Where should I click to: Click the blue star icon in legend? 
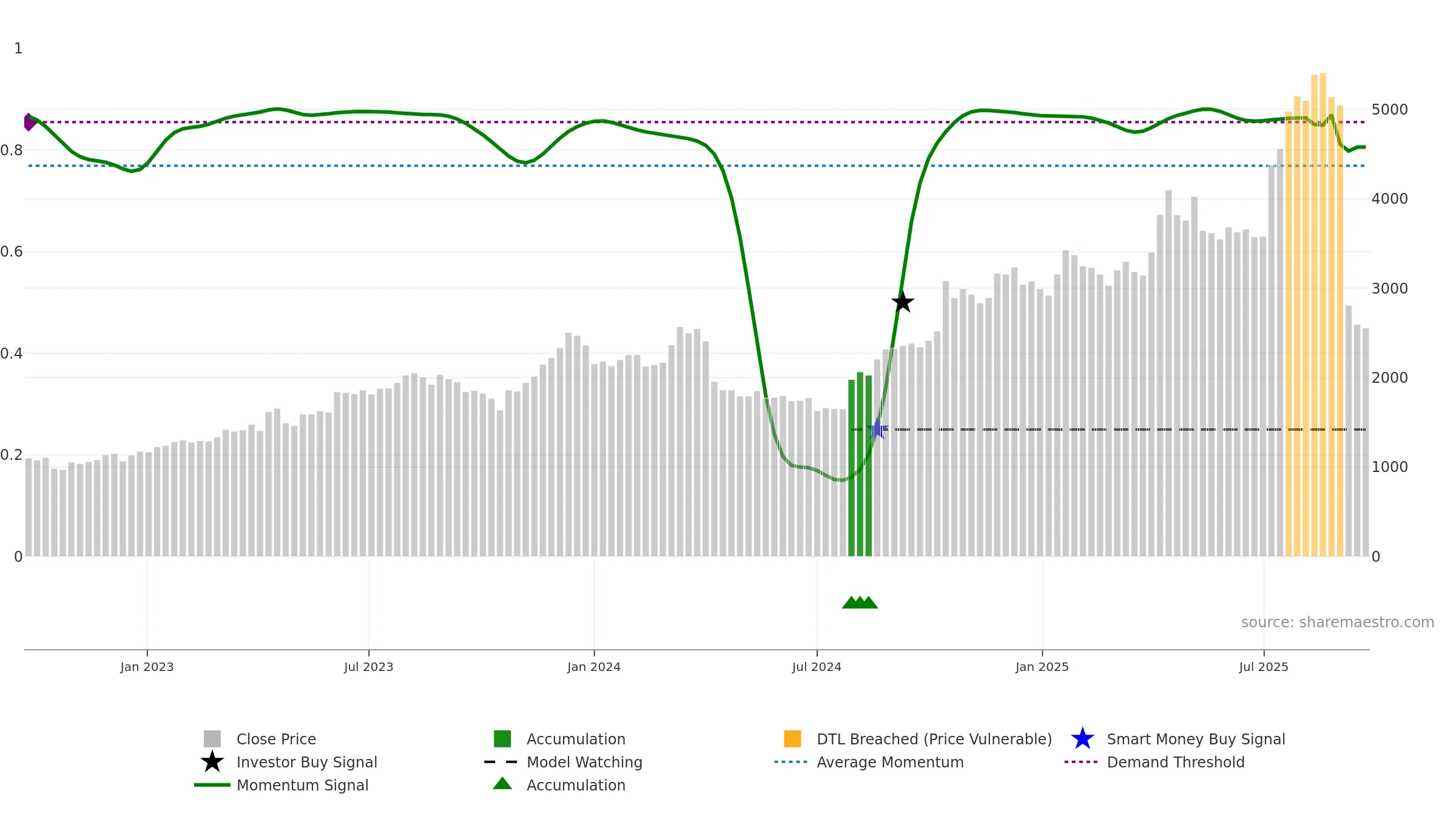pos(1082,739)
